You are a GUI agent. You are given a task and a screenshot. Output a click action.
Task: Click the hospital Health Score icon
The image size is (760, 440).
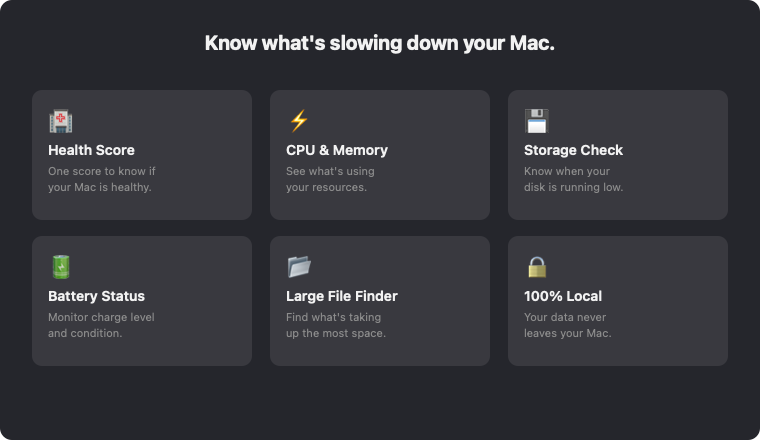(x=61, y=121)
